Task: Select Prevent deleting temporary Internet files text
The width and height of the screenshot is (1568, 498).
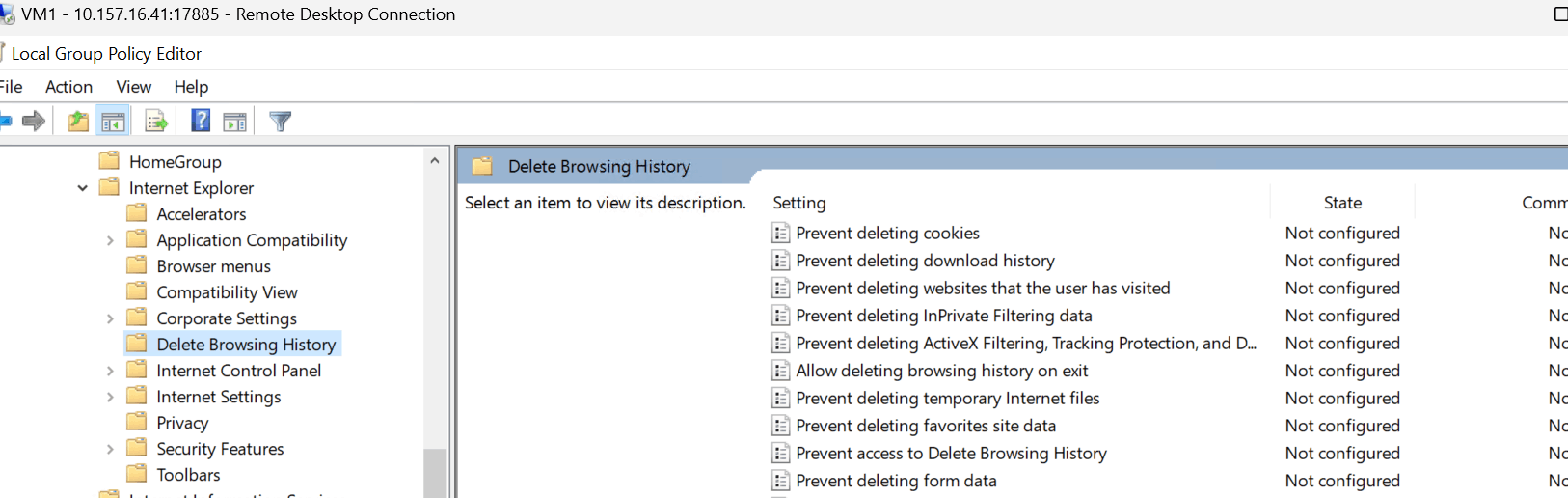Action: (948, 398)
